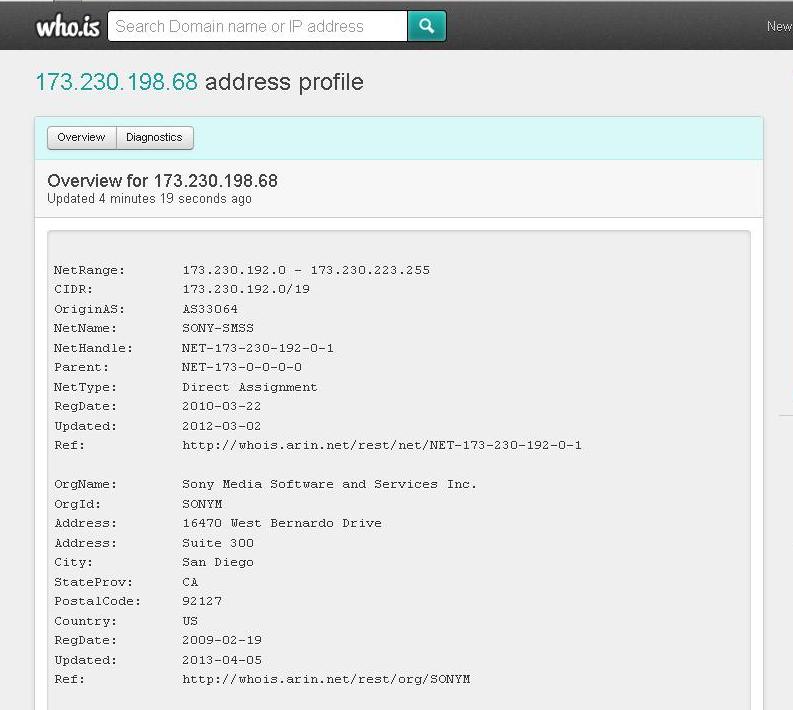
Task: Click the Country value US
Action: click(190, 620)
